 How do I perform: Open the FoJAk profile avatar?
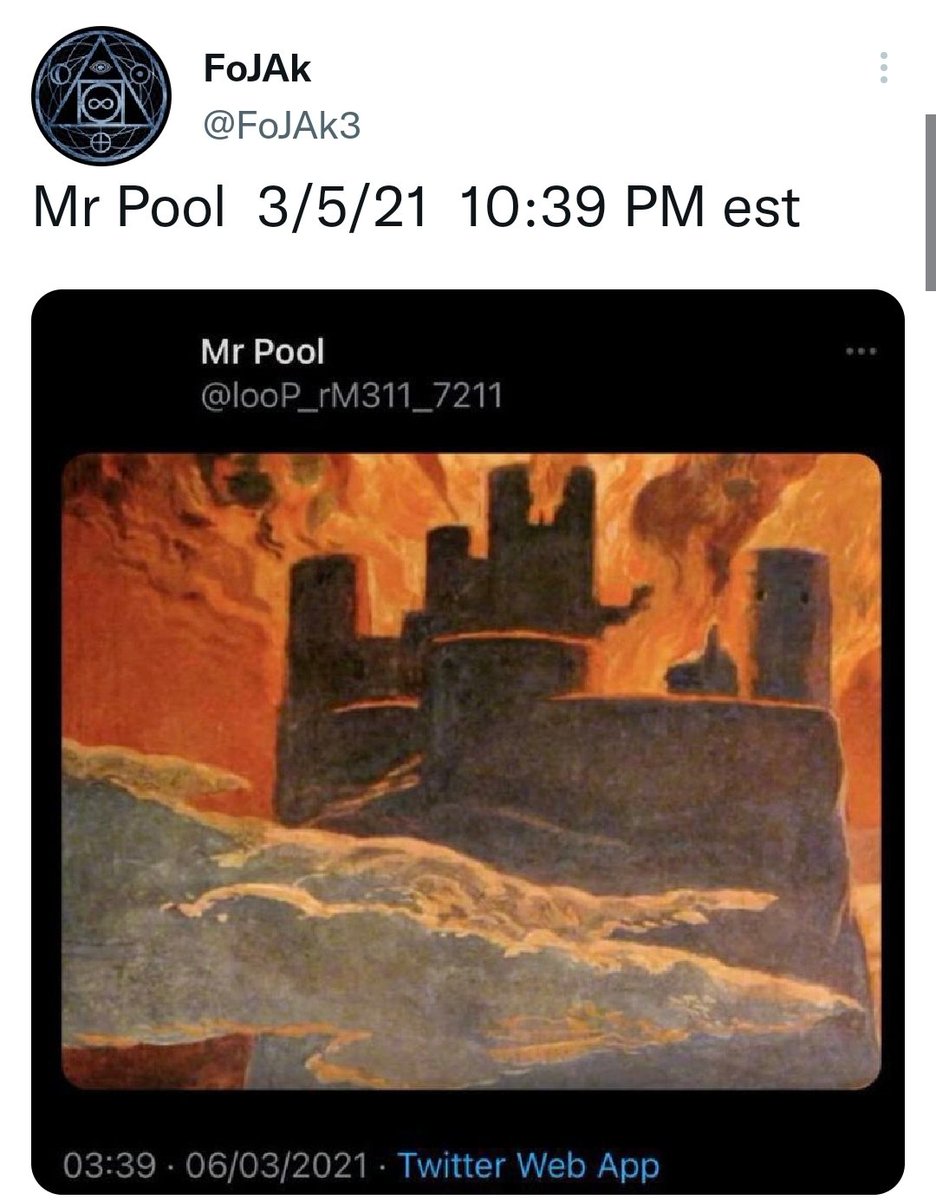[x=101, y=96]
